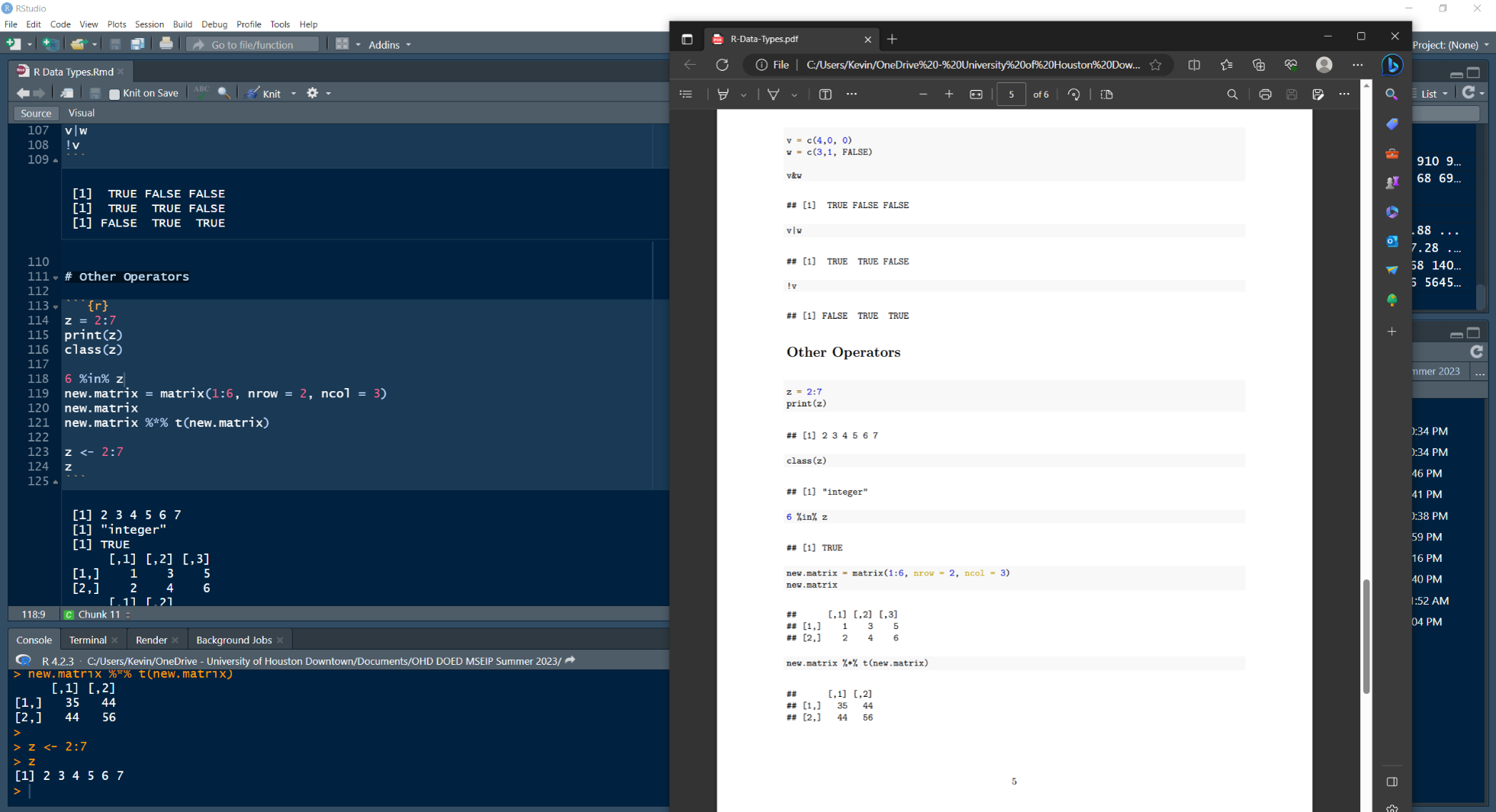
Task: Close the R Data Types.Rmd tab
Action: tap(121, 72)
